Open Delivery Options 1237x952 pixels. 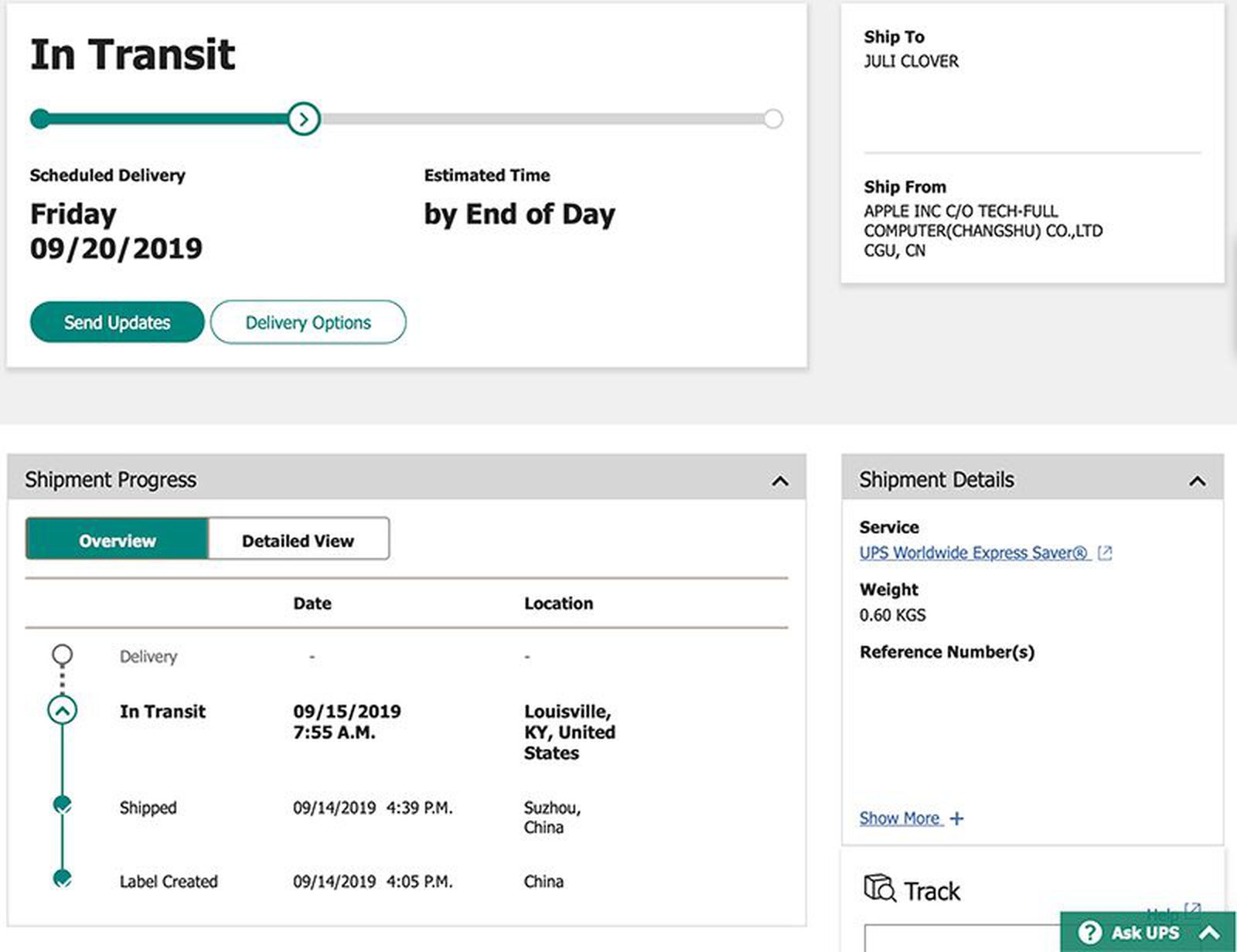(308, 322)
